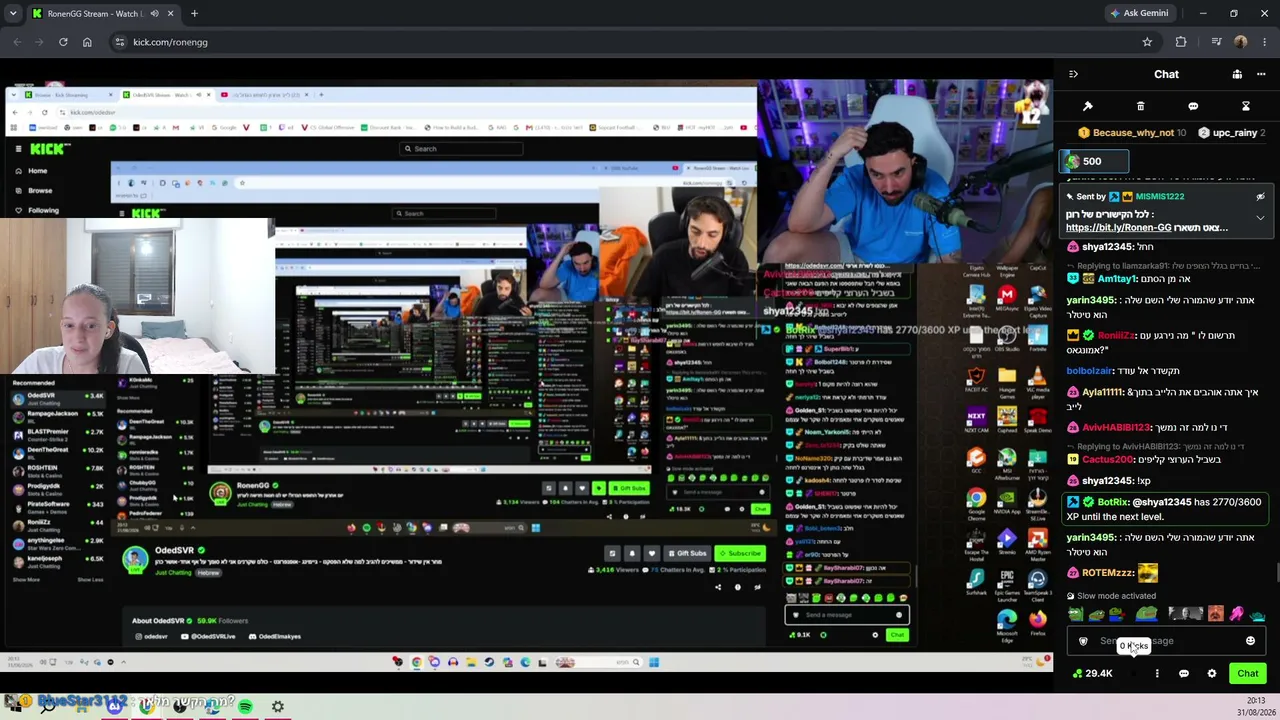Open the vertical three-dot menu below chat
This screenshot has width=1280, height=720.
pos(1157,674)
